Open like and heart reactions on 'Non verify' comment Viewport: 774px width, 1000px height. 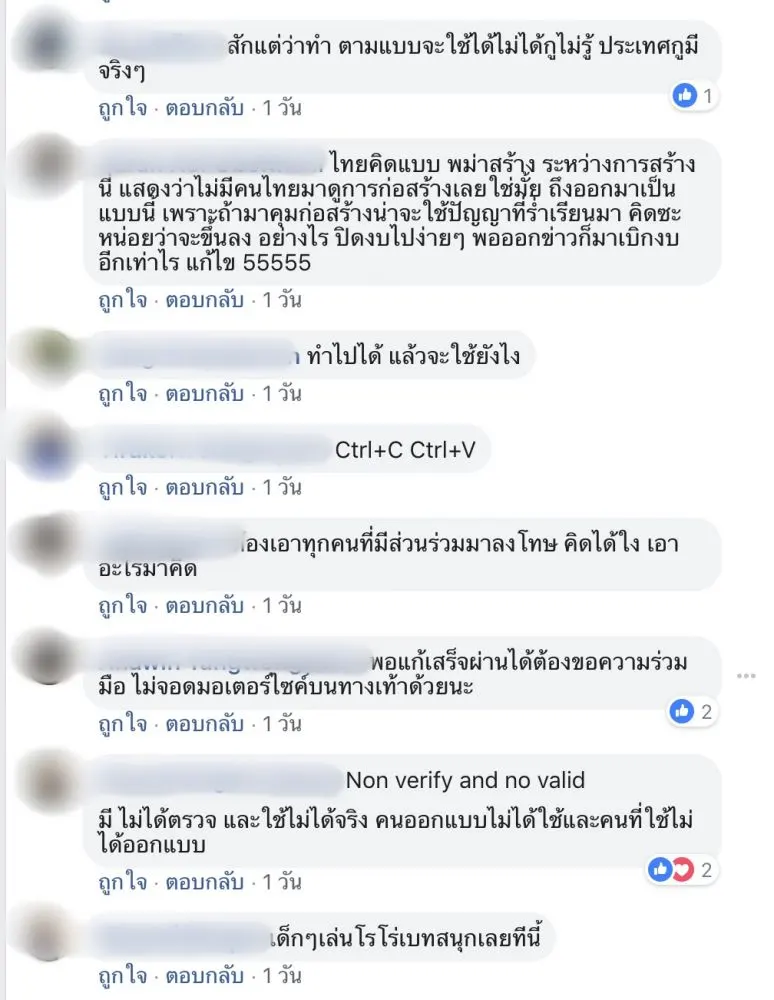point(682,869)
